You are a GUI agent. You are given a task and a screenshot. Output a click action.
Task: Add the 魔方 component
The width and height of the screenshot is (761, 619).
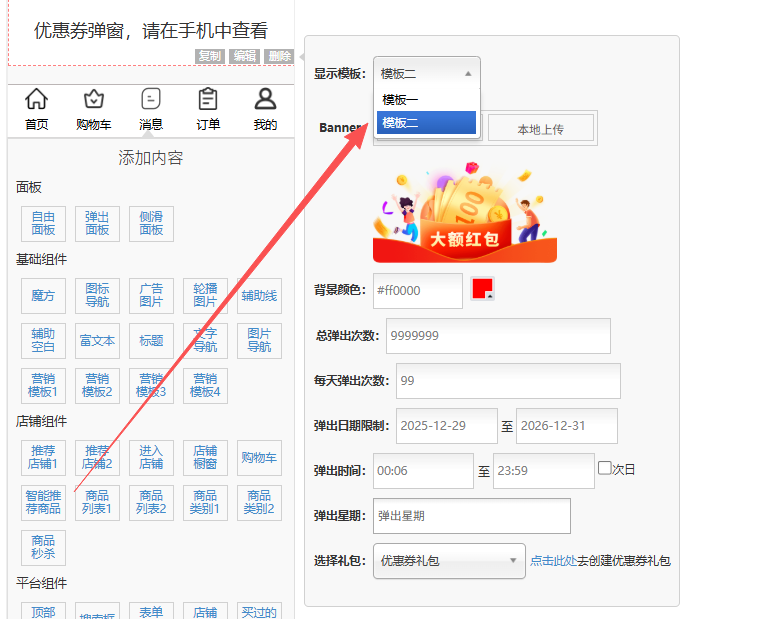(x=43, y=296)
